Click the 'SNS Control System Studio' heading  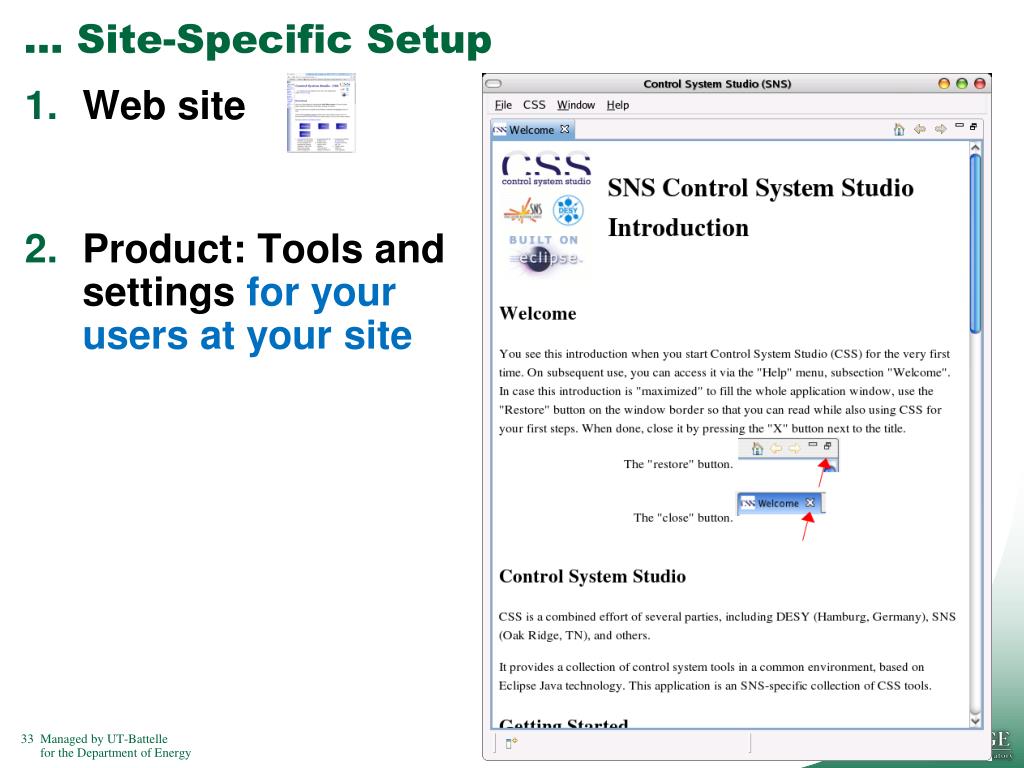pyautogui.click(x=760, y=188)
